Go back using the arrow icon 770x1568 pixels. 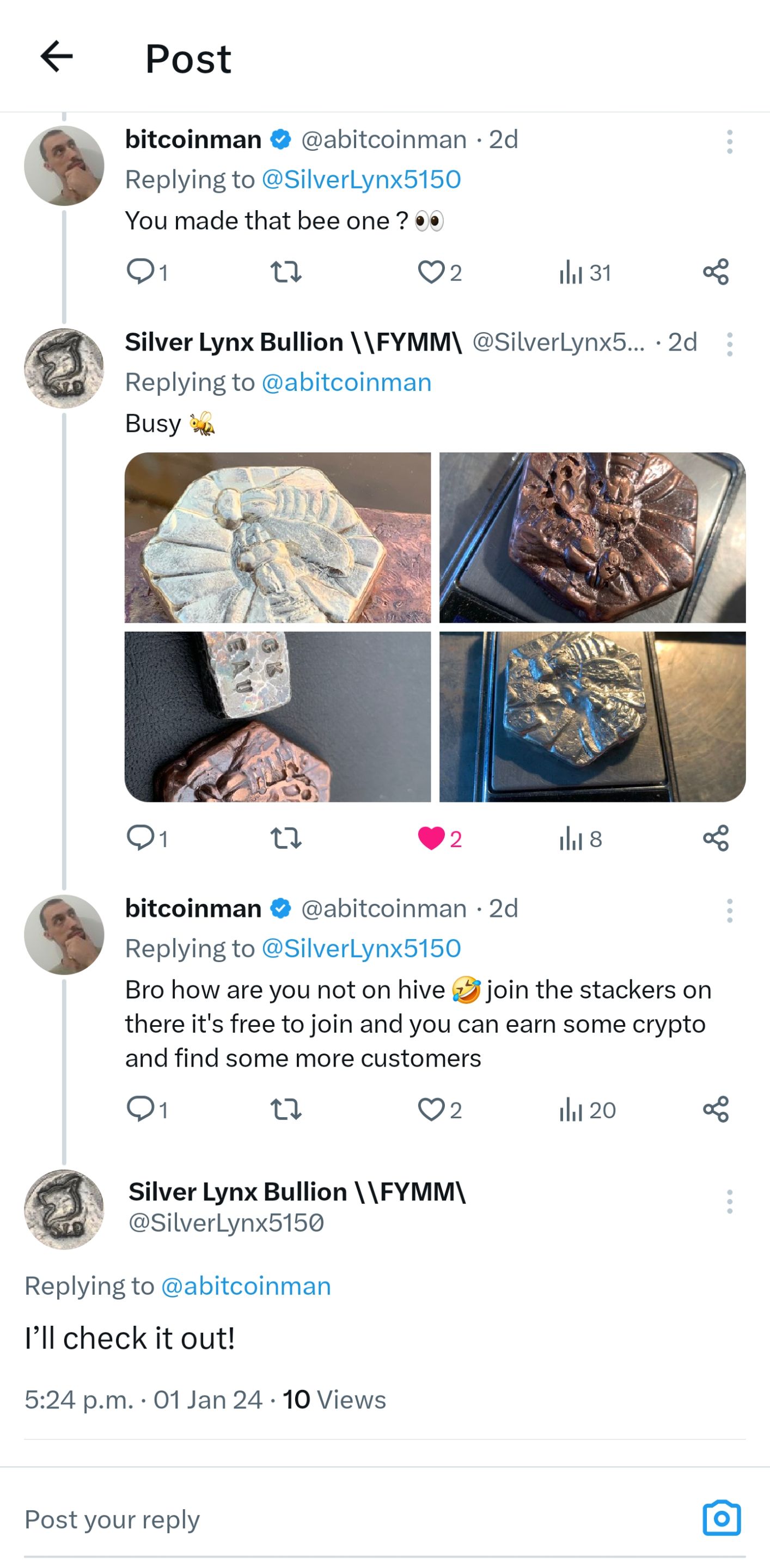click(57, 57)
